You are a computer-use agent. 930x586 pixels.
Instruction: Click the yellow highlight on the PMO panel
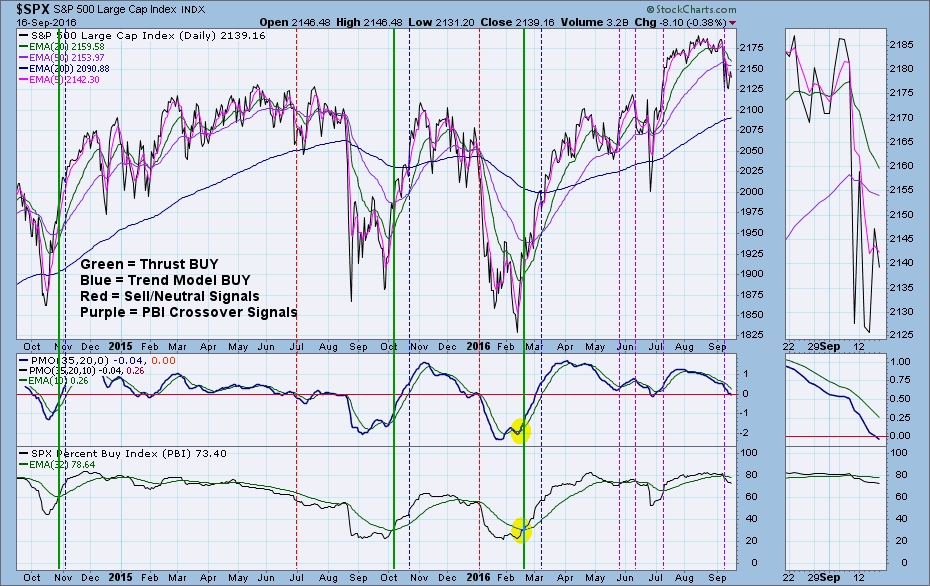click(520, 431)
